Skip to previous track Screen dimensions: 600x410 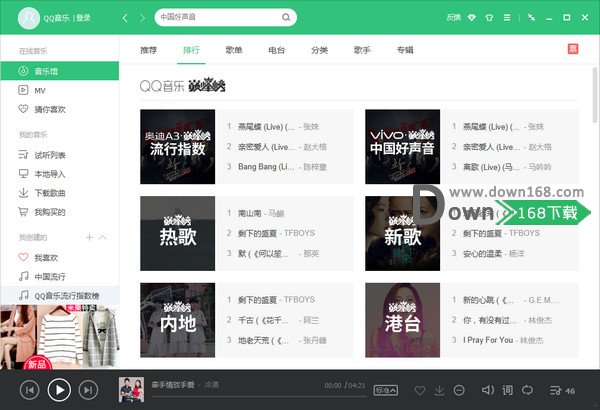(29, 390)
